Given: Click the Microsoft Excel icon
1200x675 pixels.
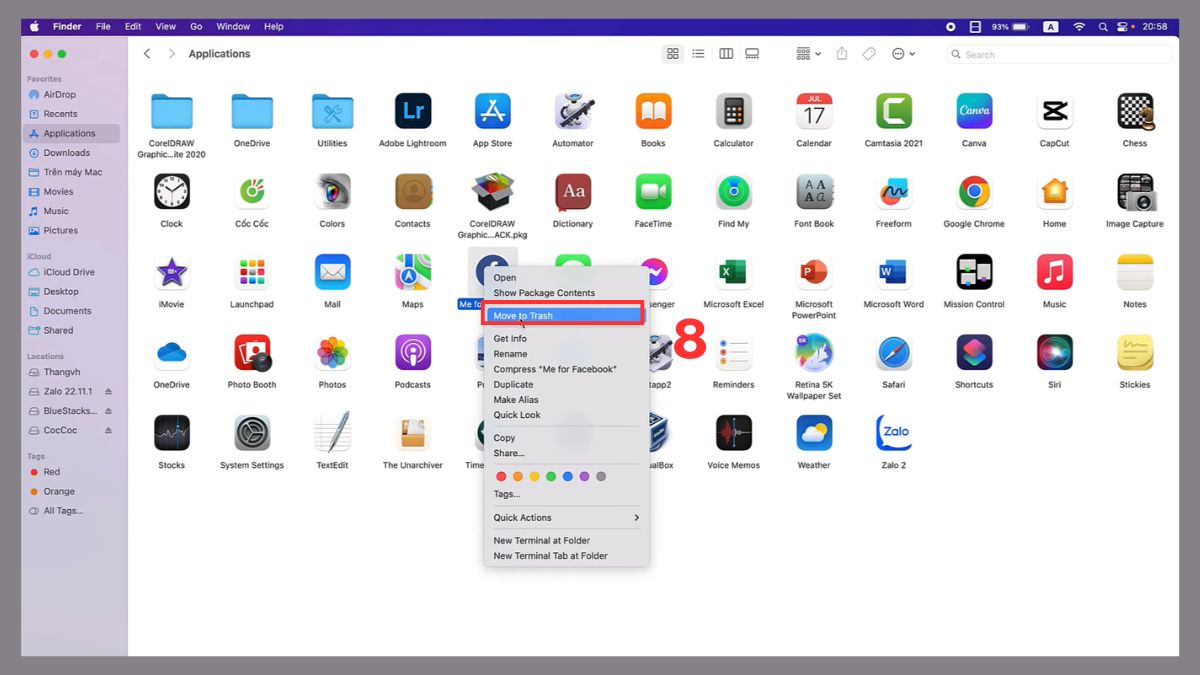Looking at the screenshot, I should (733, 272).
